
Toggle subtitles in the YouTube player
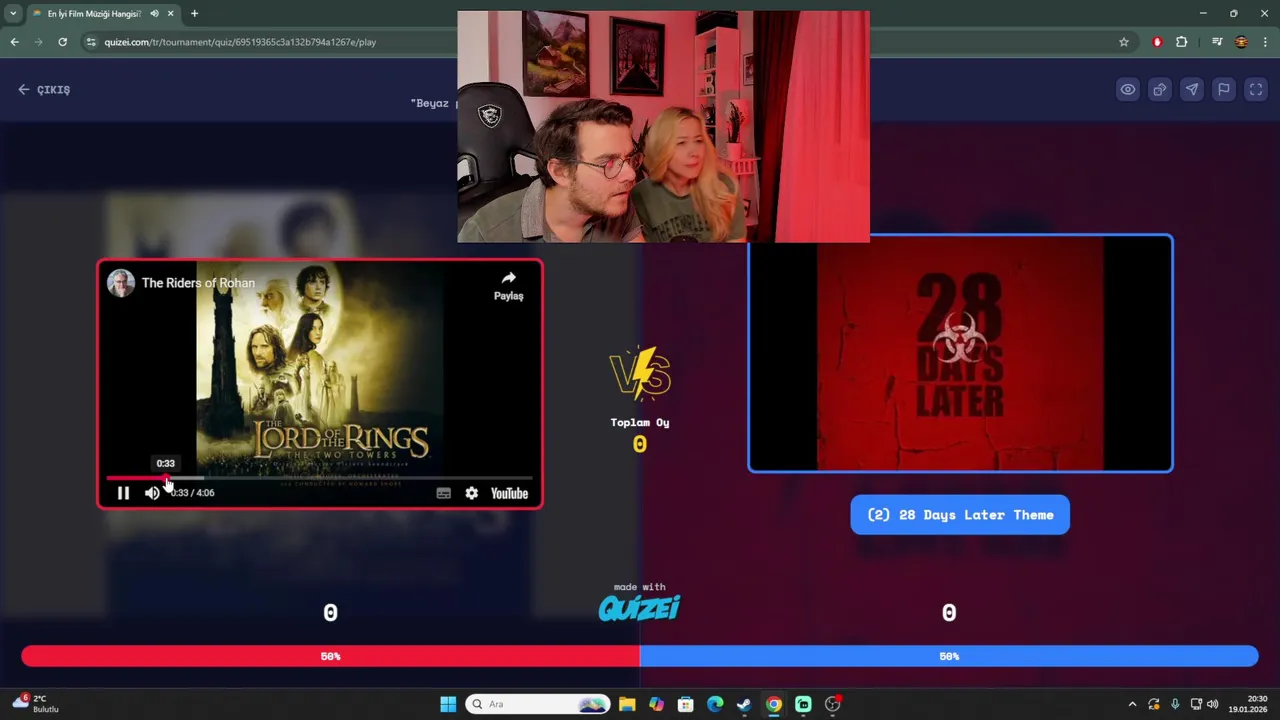click(x=443, y=493)
